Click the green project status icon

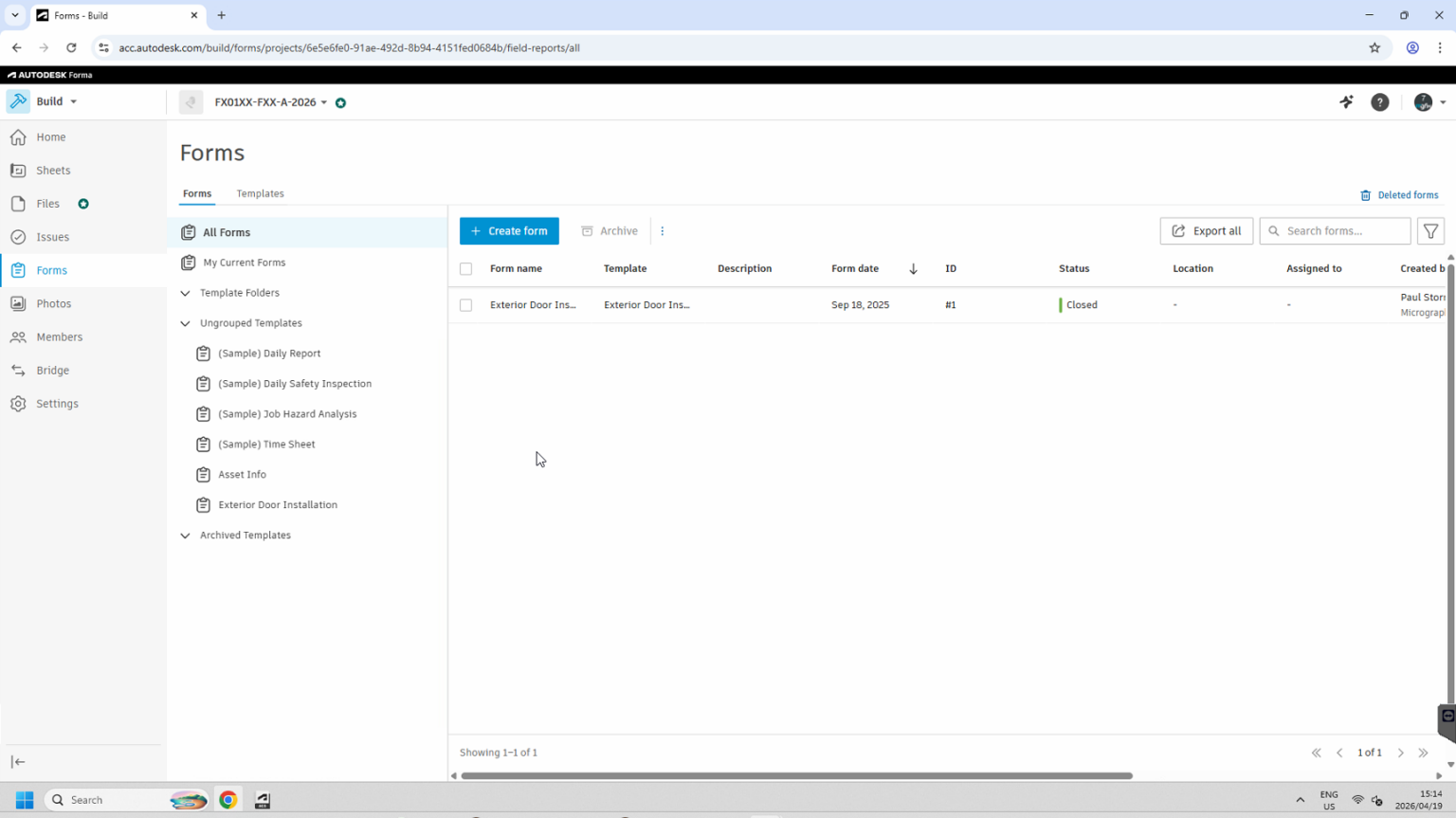pyautogui.click(x=341, y=102)
